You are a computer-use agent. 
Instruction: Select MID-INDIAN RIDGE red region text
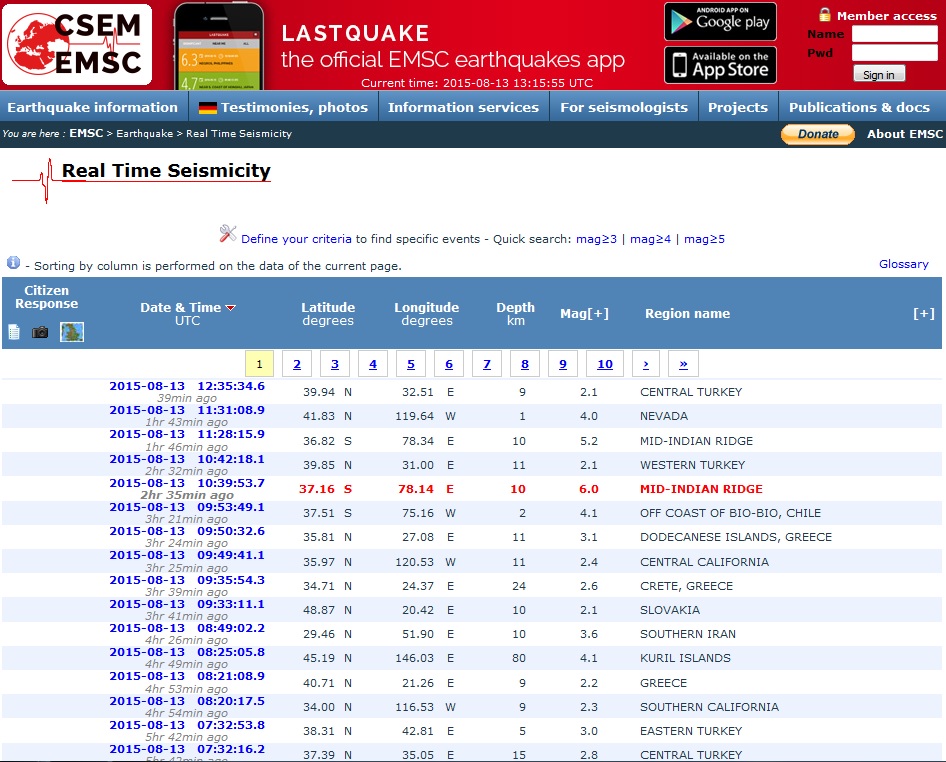click(x=701, y=489)
